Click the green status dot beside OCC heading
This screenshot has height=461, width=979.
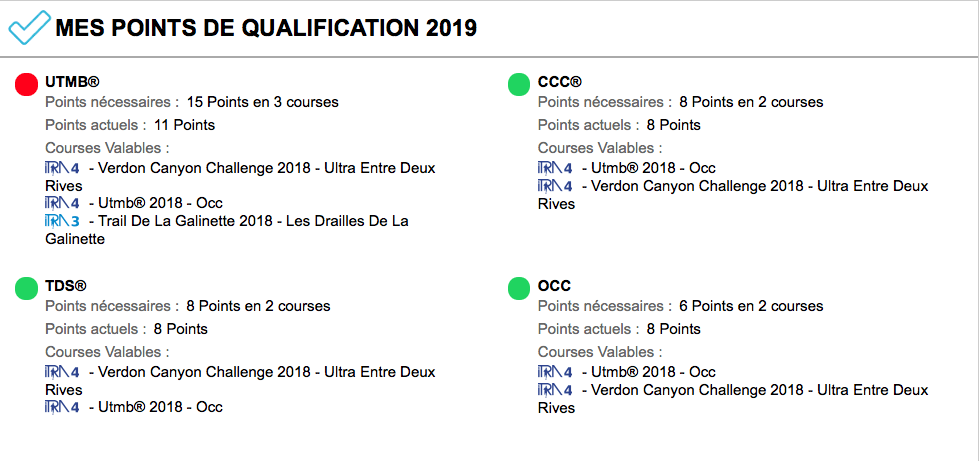(519, 288)
